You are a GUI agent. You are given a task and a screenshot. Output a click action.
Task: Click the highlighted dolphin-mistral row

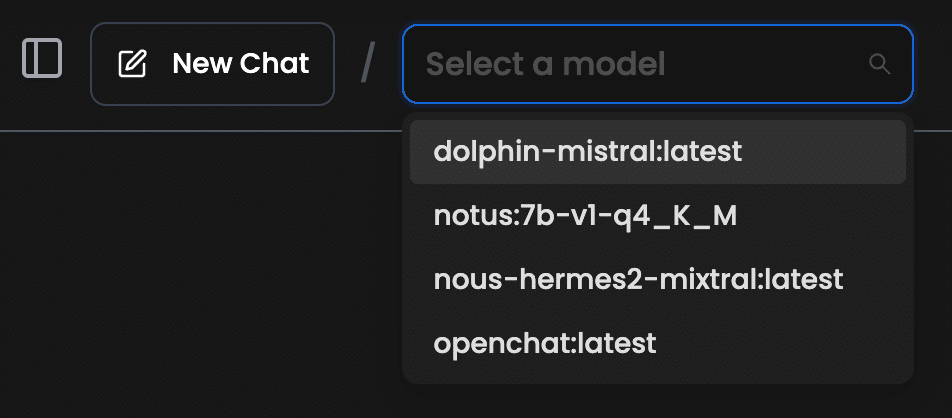(x=658, y=152)
